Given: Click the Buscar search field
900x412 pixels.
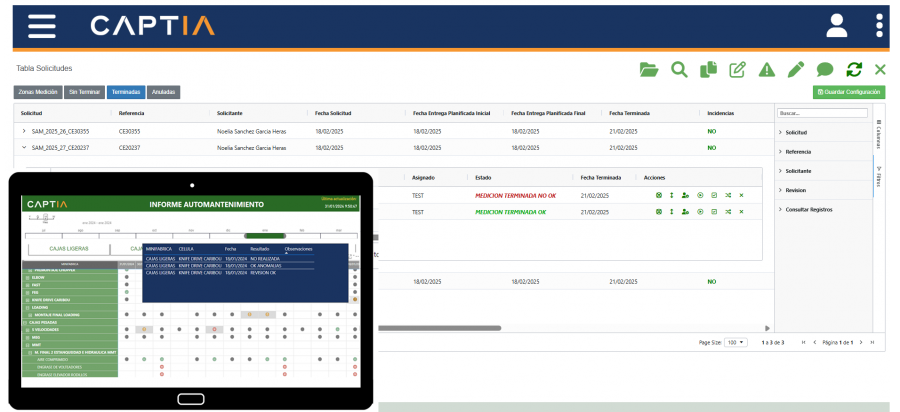Looking at the screenshot, I should 823,113.
